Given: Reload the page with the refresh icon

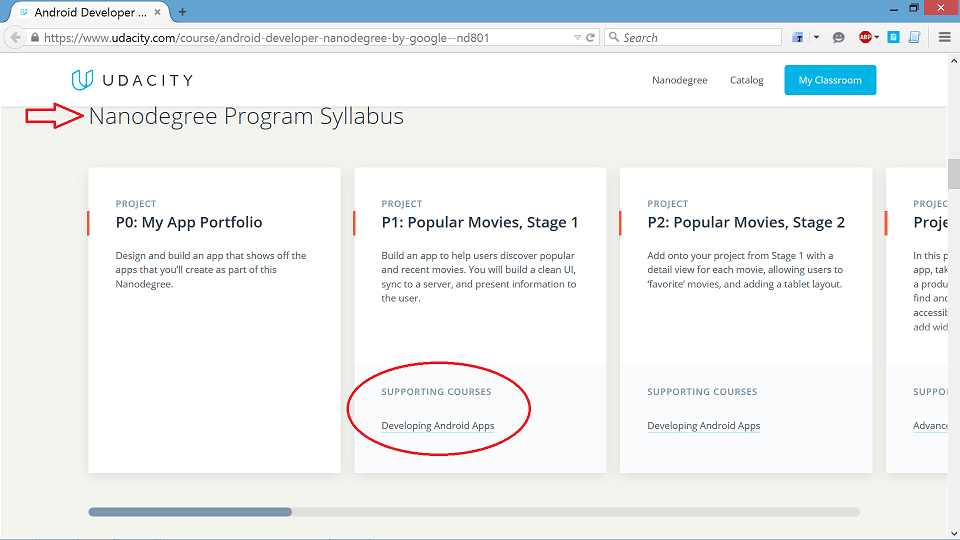Looking at the screenshot, I should 590,38.
